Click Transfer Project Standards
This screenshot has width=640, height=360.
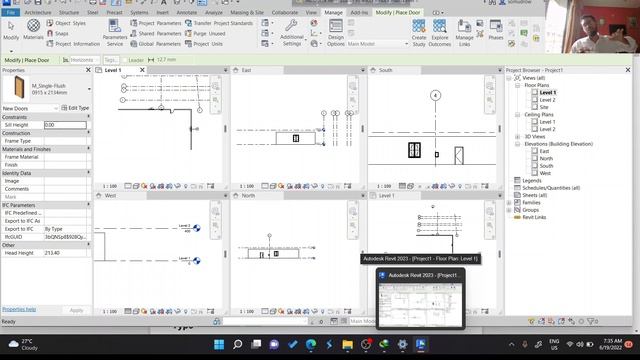[219, 23]
